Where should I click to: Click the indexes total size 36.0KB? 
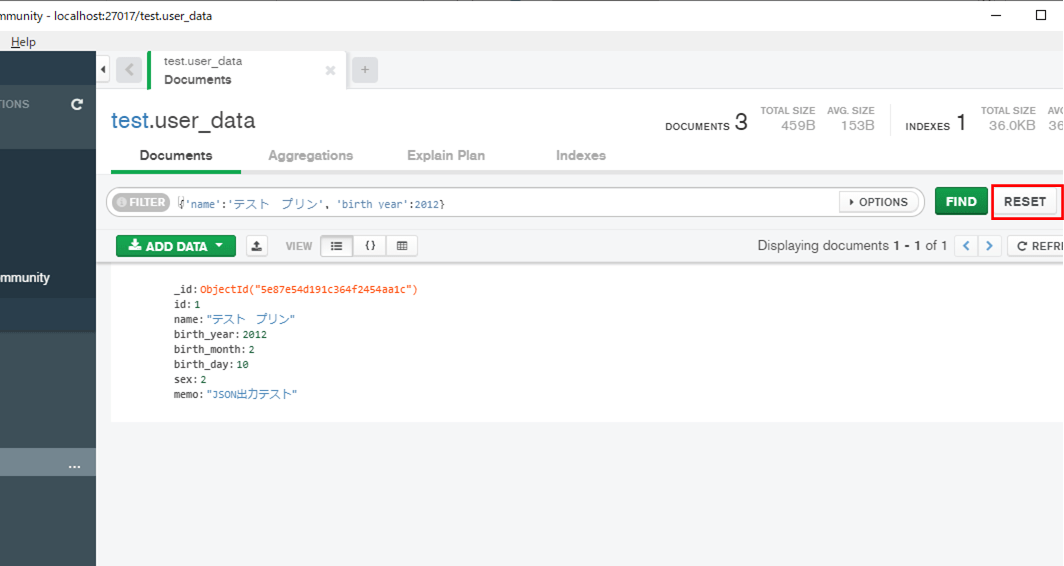1012,126
